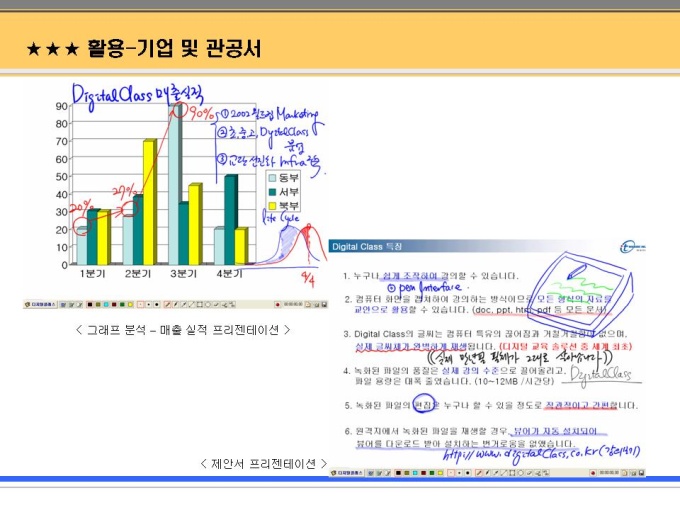
Task: Select the rectangle tool on proposal toolbar
Action: (x=513, y=473)
